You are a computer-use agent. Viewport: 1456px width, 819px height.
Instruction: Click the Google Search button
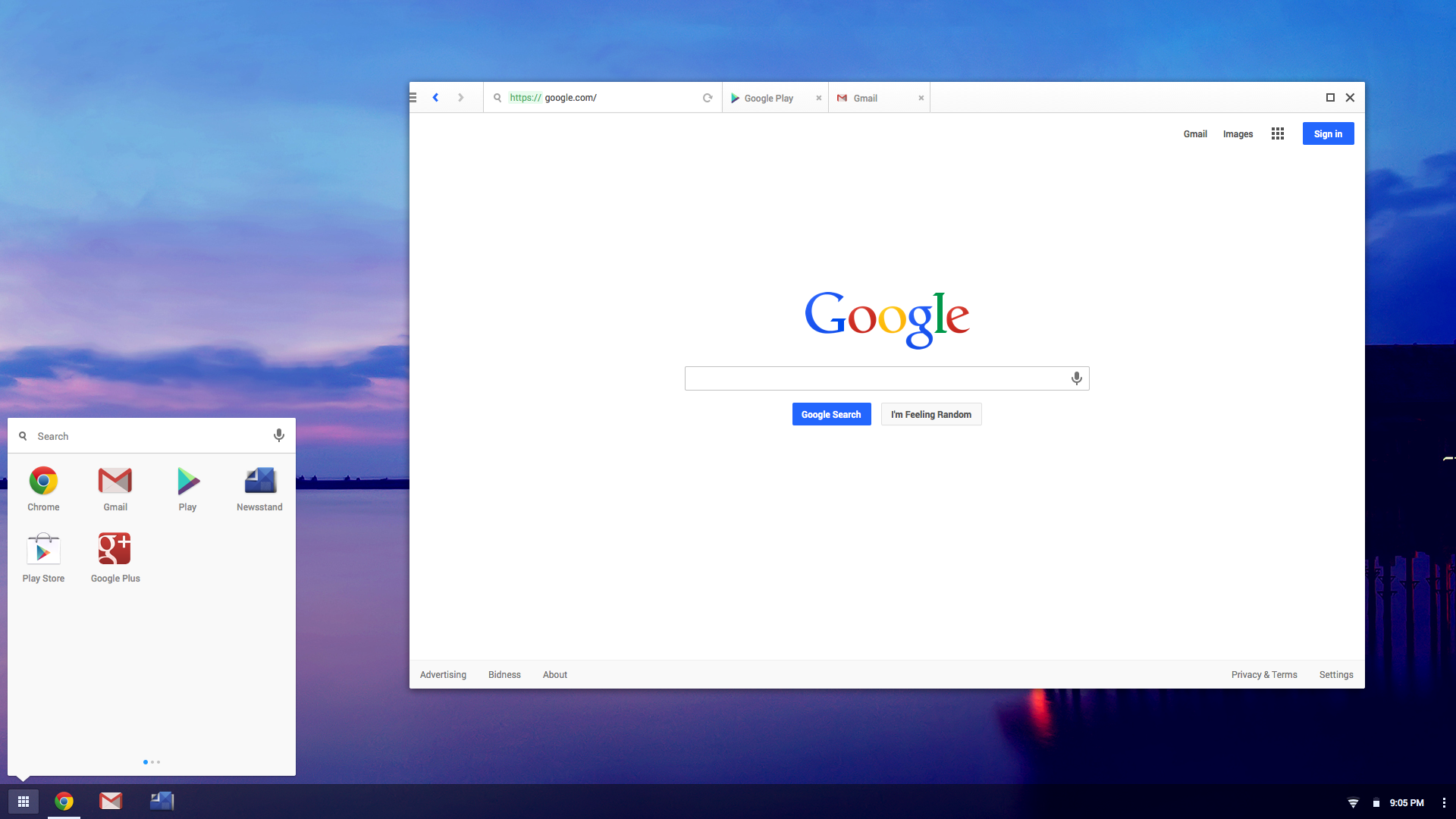831,414
